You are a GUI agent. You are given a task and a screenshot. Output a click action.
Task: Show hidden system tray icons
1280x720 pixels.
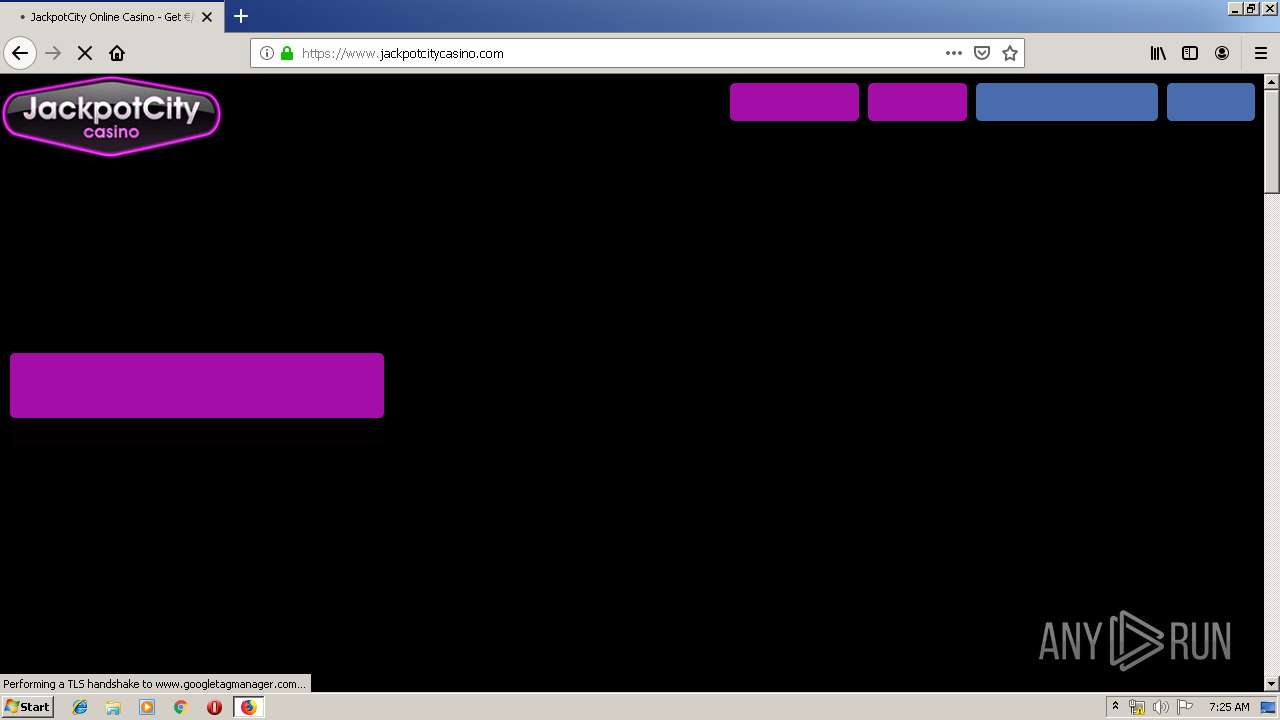click(x=1115, y=707)
